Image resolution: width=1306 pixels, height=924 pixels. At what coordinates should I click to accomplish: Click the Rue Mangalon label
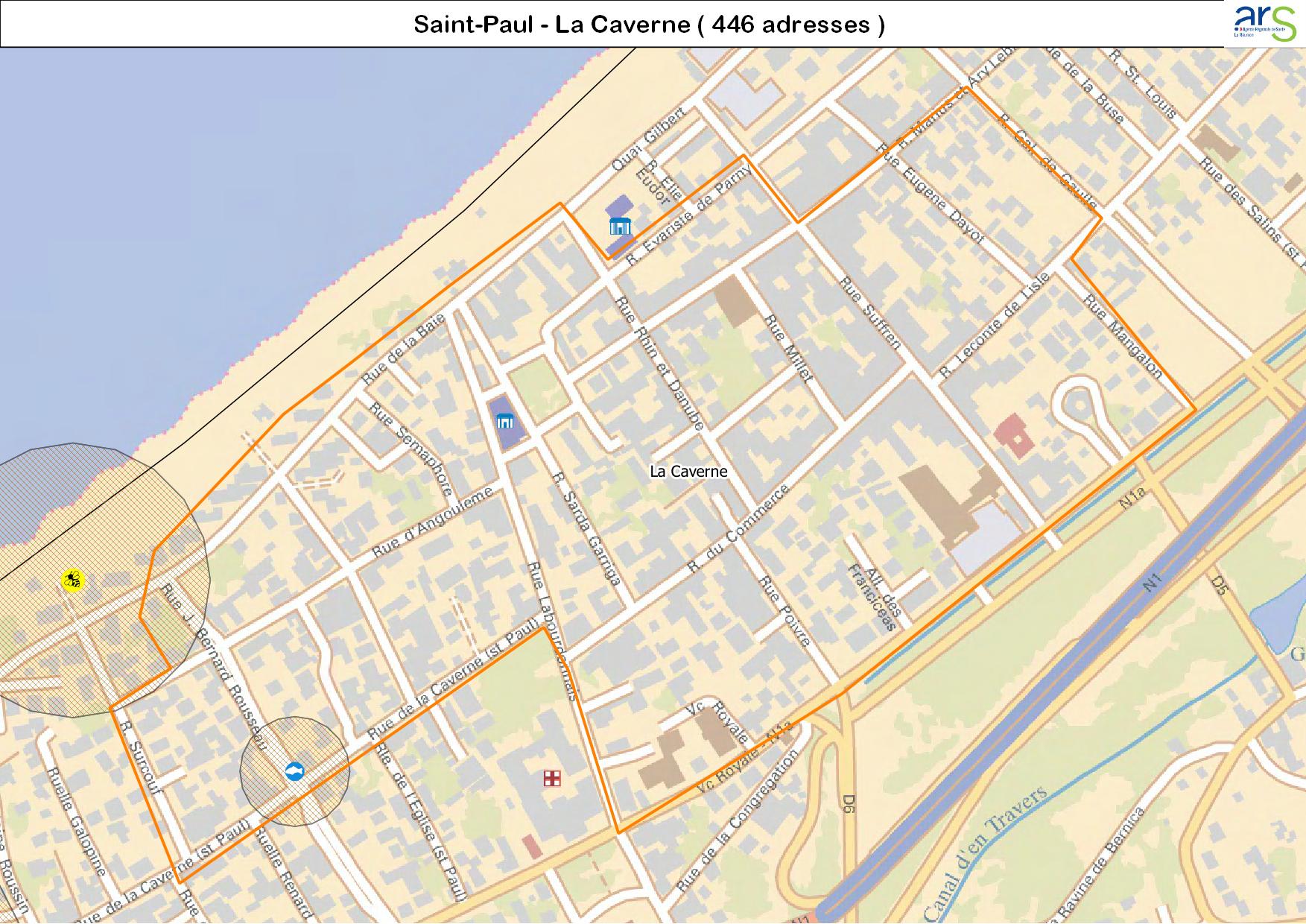(x=1123, y=337)
